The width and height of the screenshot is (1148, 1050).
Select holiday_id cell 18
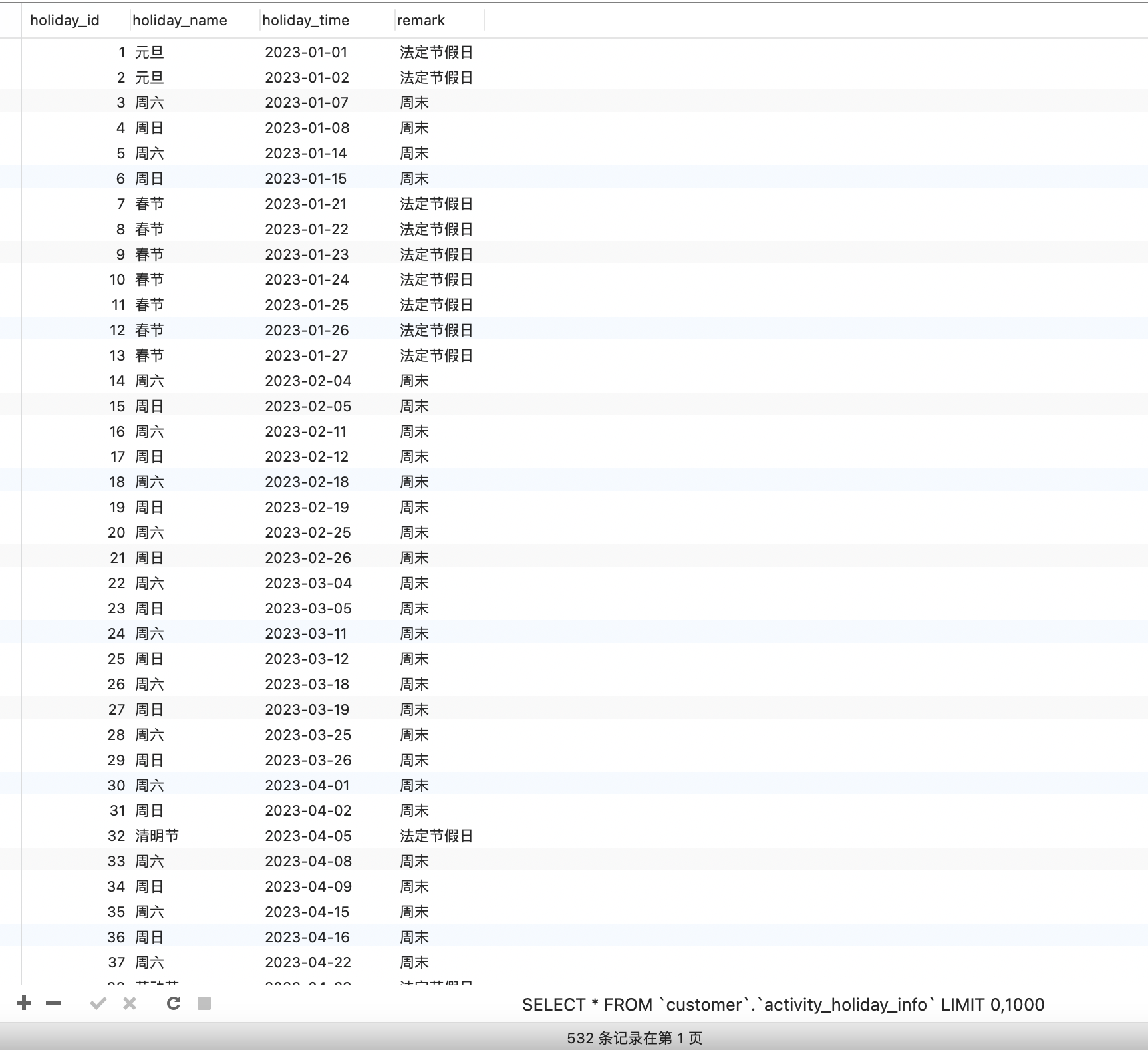(x=117, y=482)
